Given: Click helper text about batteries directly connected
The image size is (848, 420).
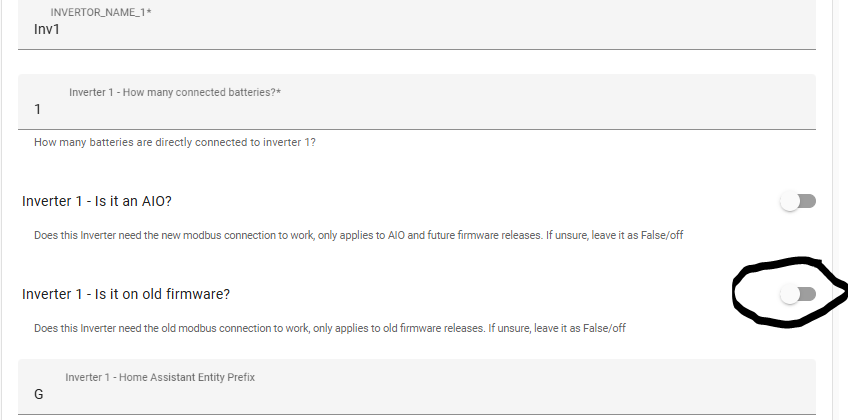Looking at the screenshot, I should point(175,143).
